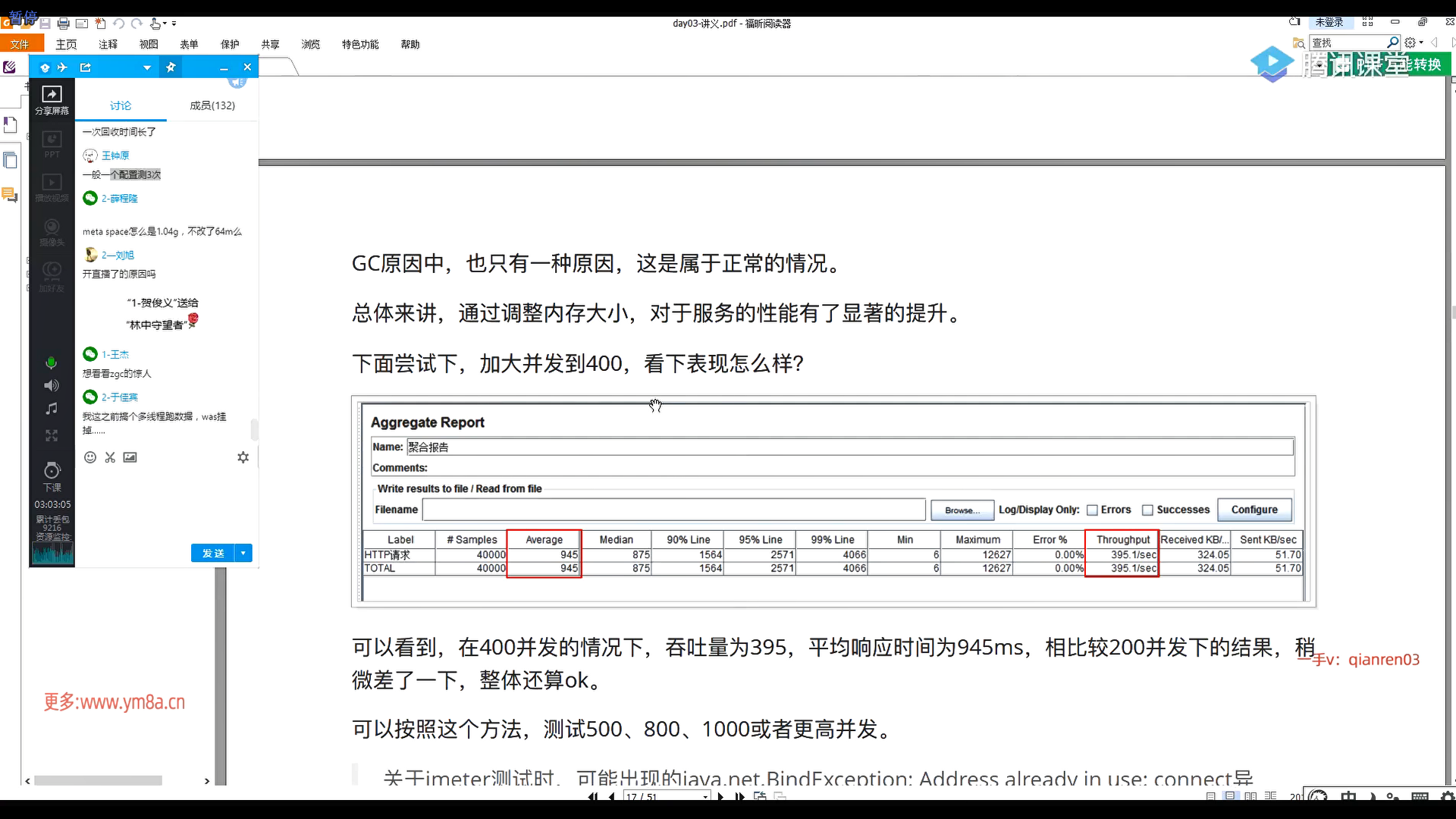
Task: Click the music note icon
Action: click(x=52, y=409)
